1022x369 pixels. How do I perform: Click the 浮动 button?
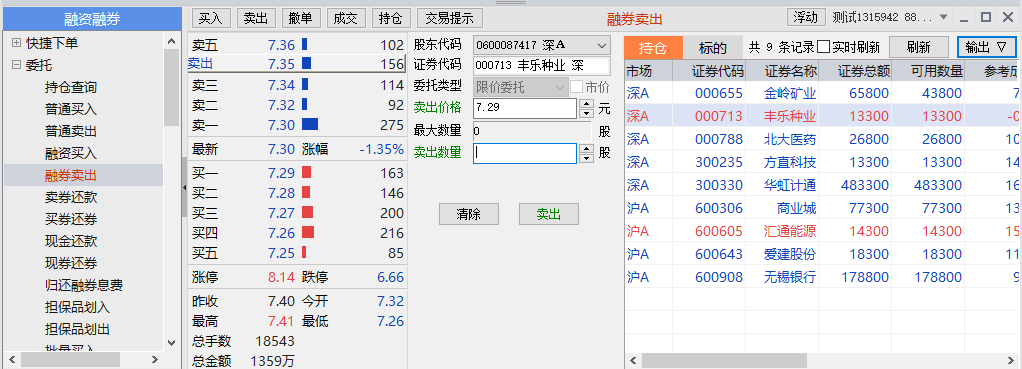(x=806, y=17)
